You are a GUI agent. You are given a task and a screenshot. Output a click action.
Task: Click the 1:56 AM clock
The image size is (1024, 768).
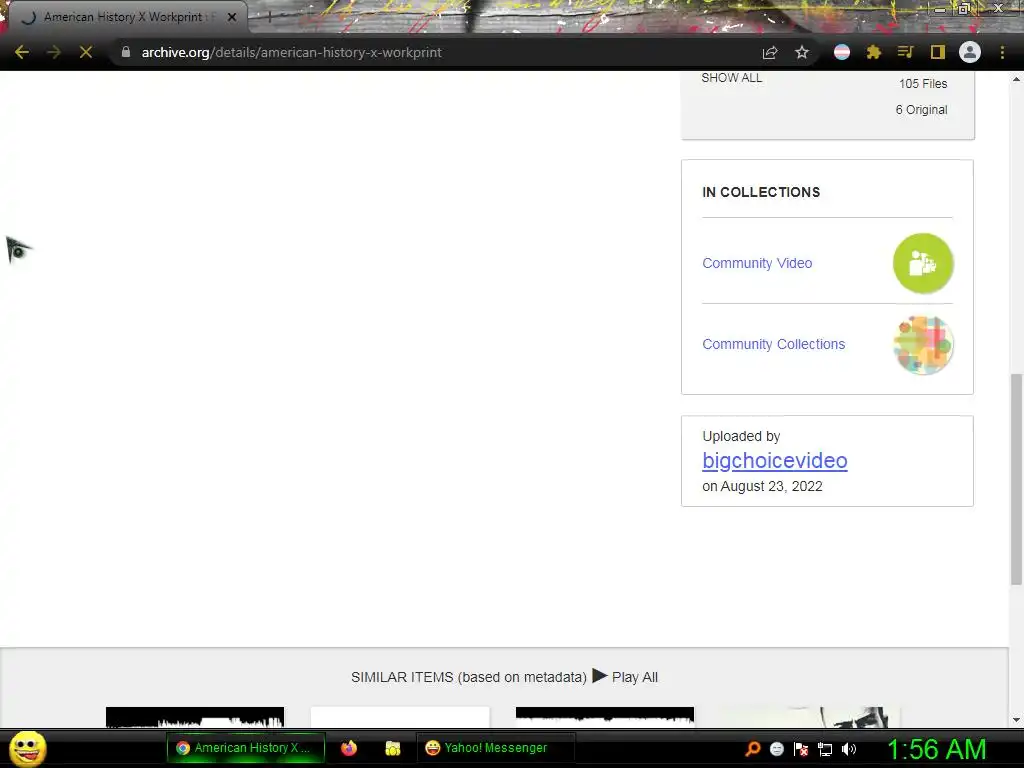click(x=936, y=749)
